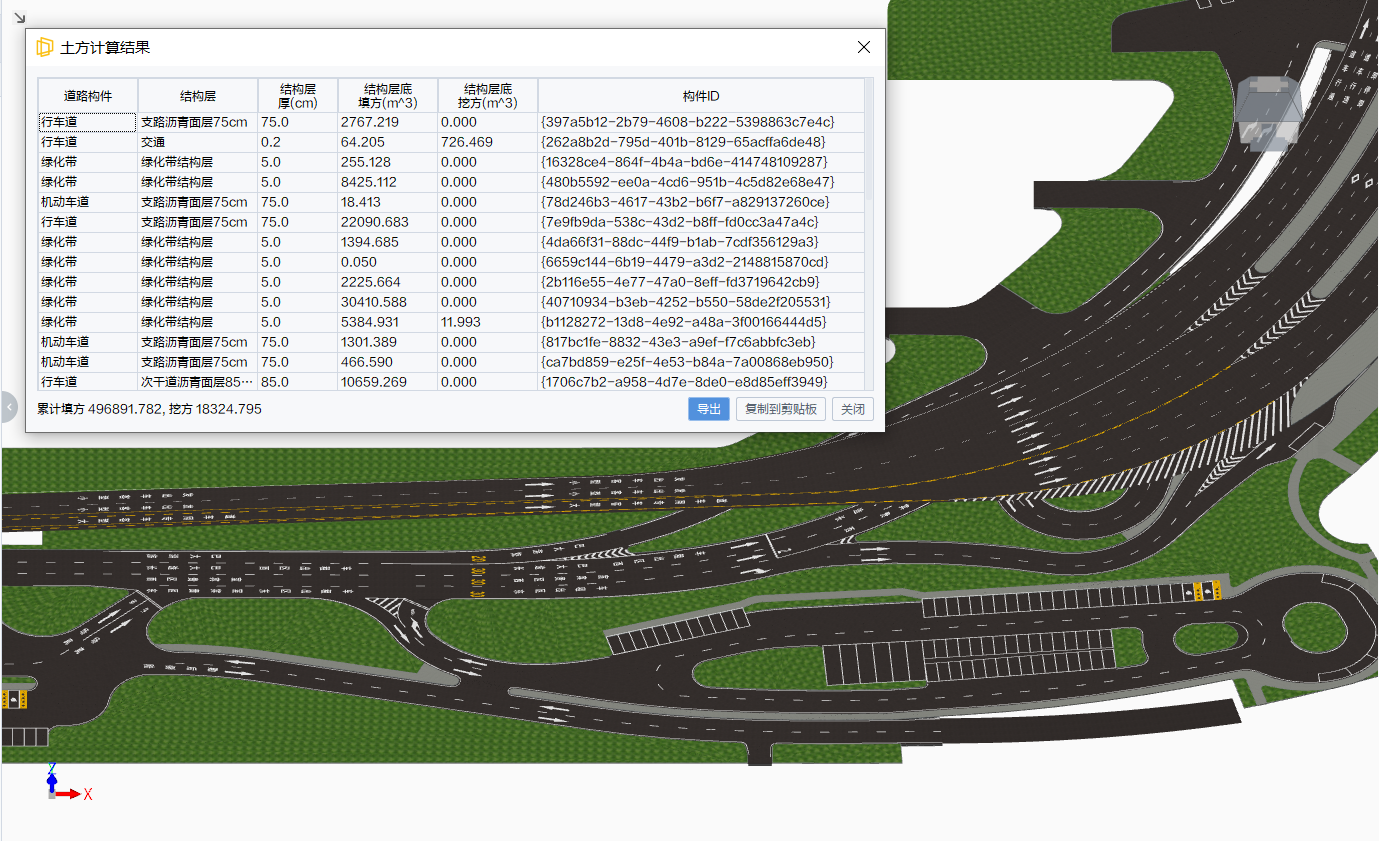Close the 土方计算结果 dialog with X
This screenshot has width=1379, height=841.
tap(864, 47)
